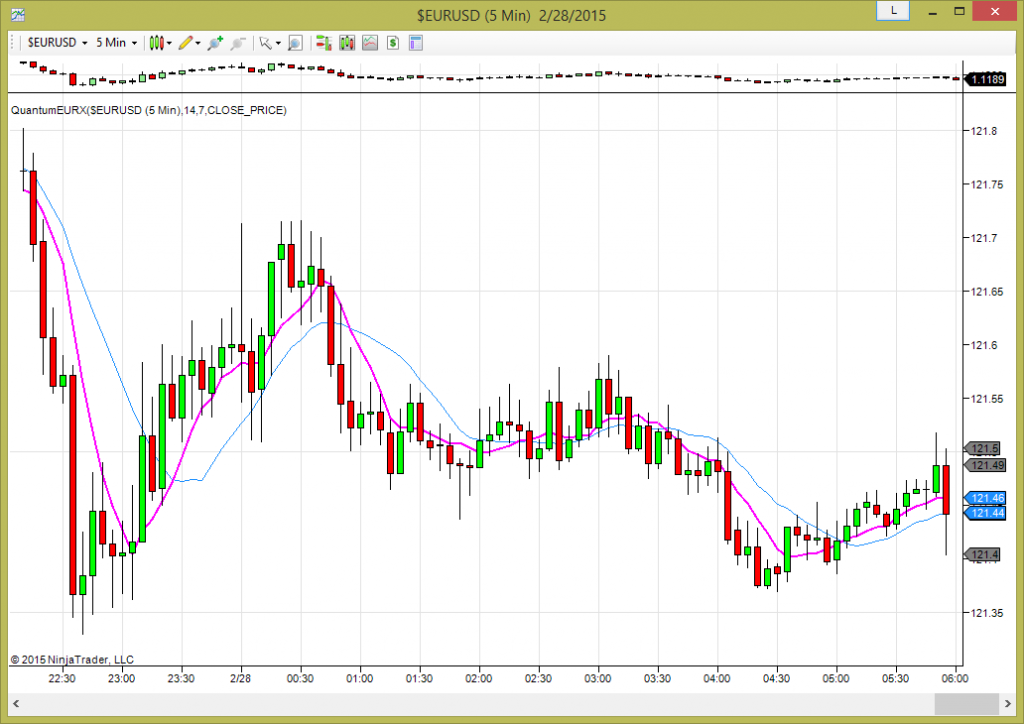1024x724 pixels.
Task: Select the pointer cursor tool
Action: pyautogui.click(x=265, y=44)
